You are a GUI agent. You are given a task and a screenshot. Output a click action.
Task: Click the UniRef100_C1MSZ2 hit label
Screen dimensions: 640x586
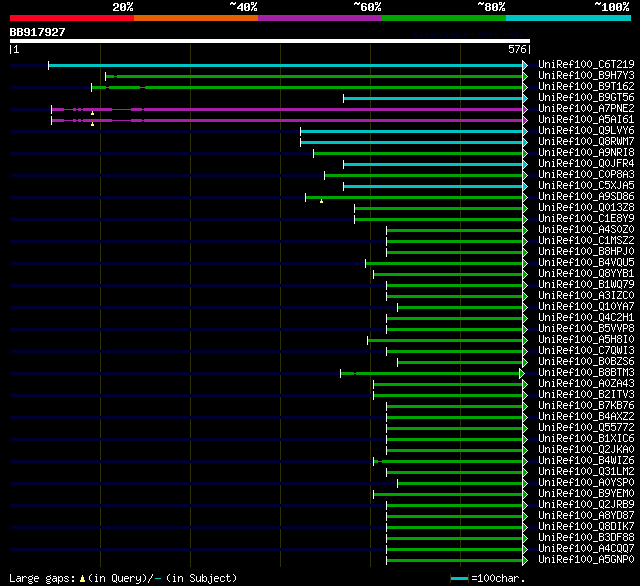(586, 241)
